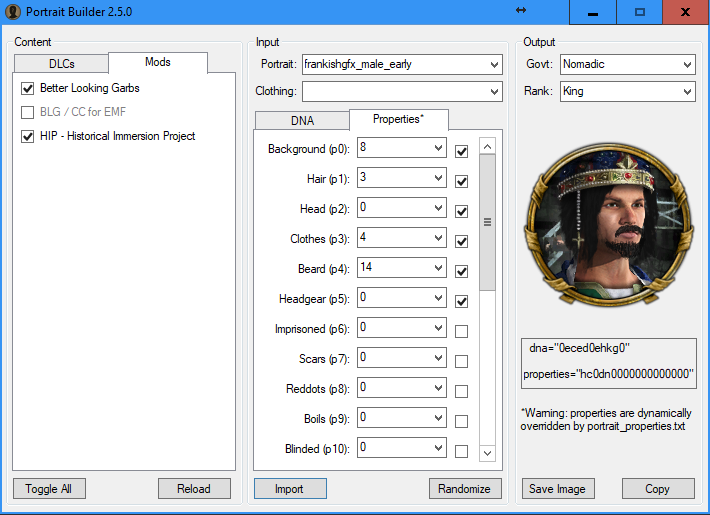Switch to the DNA tab
Viewport: 710px width, 515px height.
point(302,120)
